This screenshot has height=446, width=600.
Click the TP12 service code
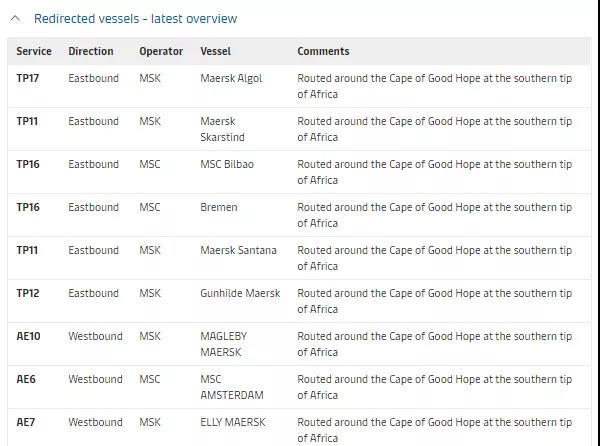tap(28, 293)
